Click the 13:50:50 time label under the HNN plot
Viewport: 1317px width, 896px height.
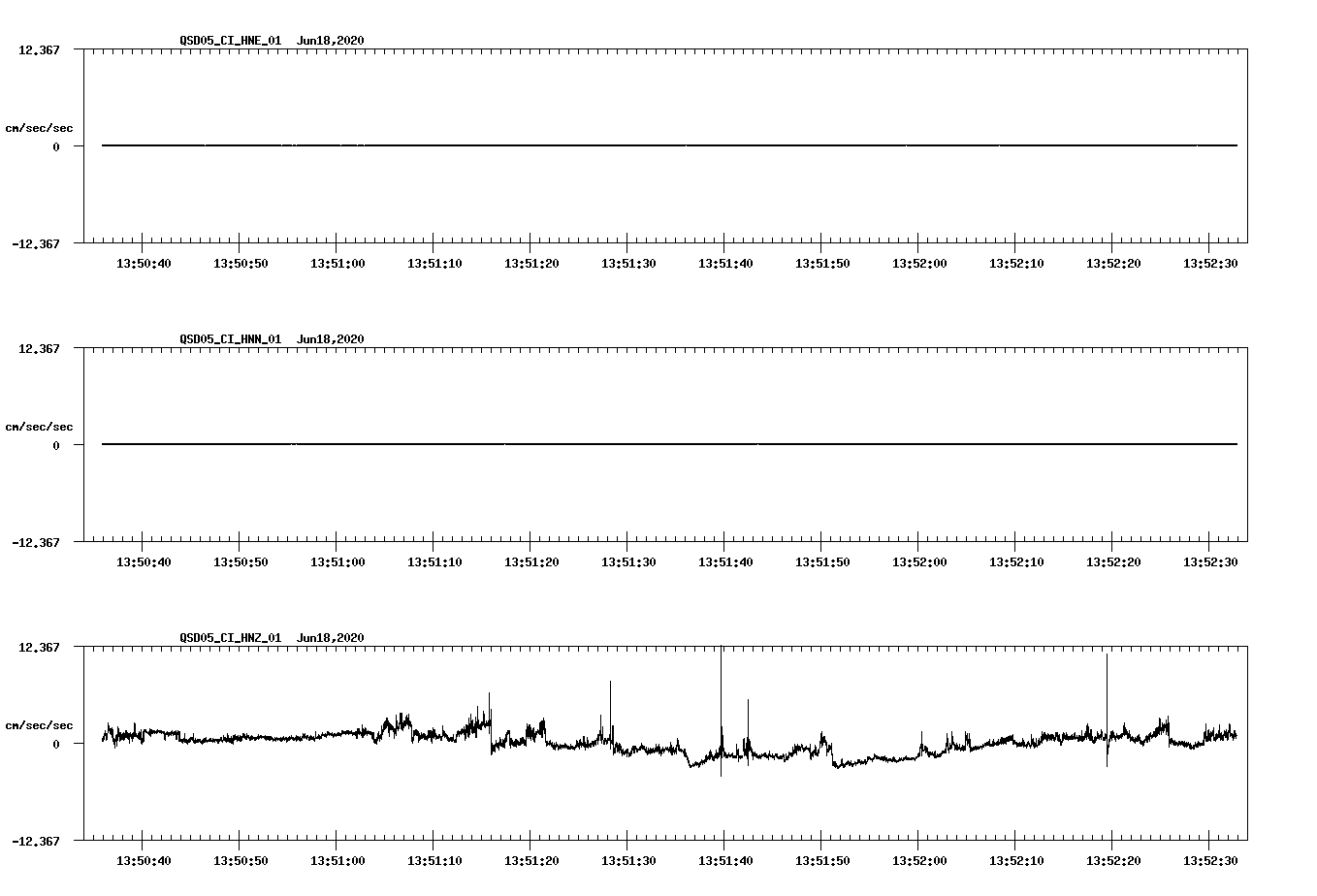tap(241, 562)
